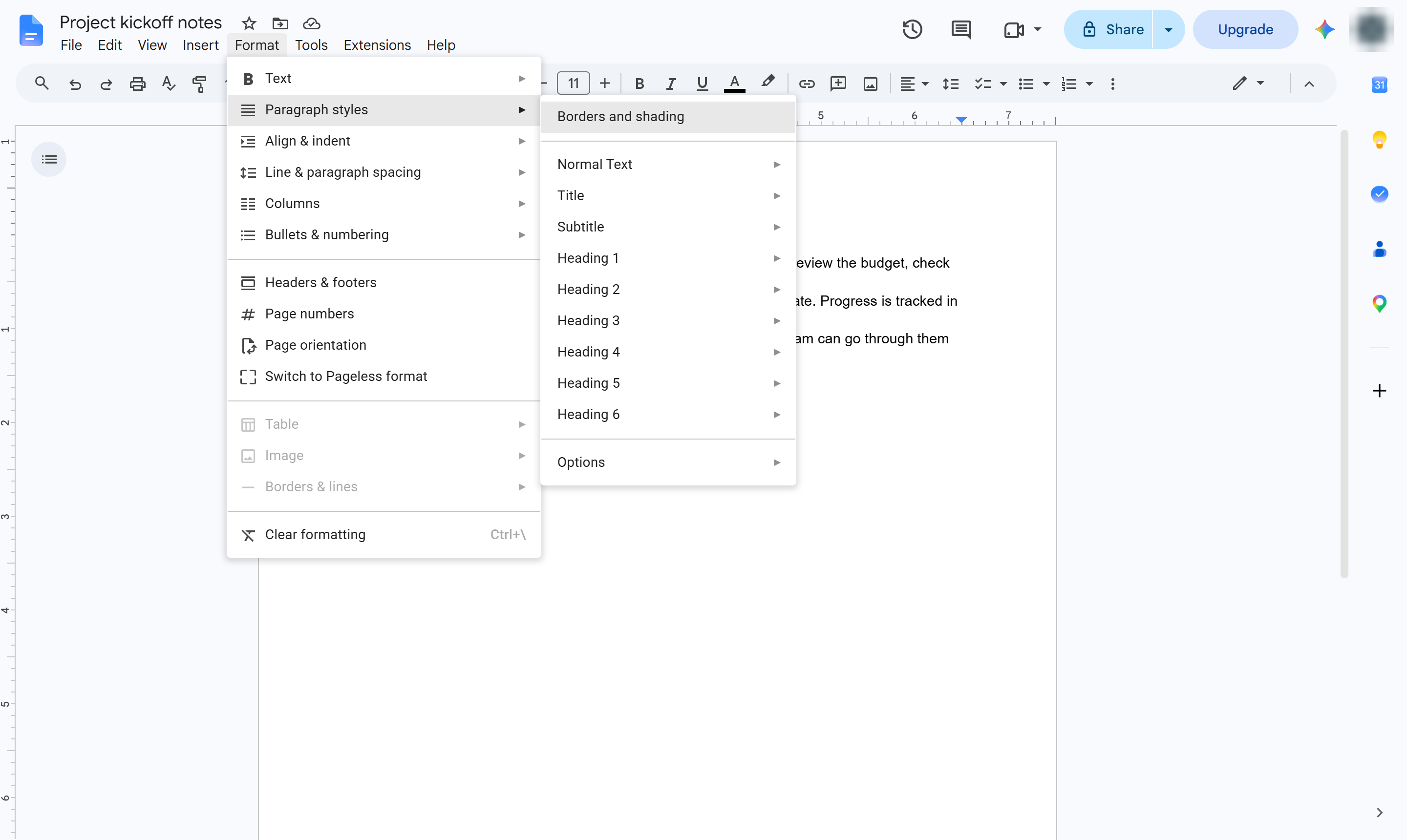
Task: Open the document outline button
Action: (x=49, y=159)
